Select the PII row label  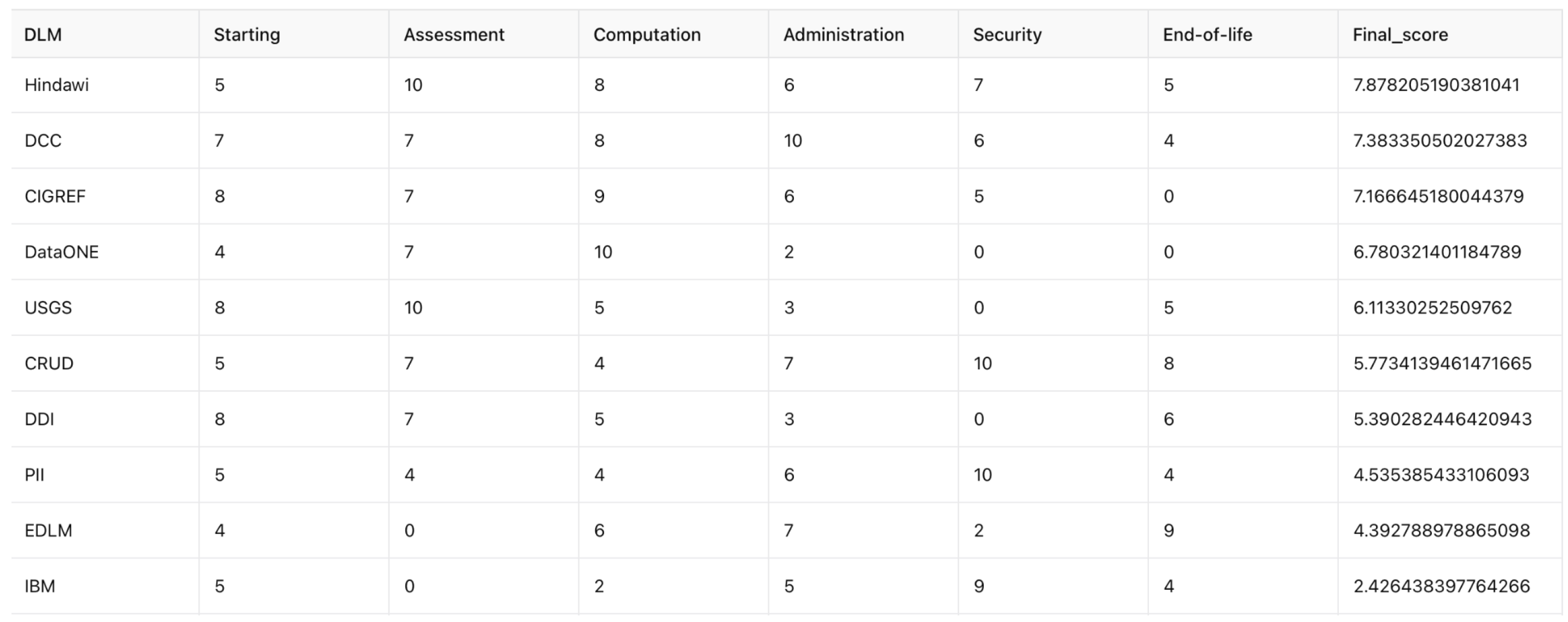[x=34, y=475]
